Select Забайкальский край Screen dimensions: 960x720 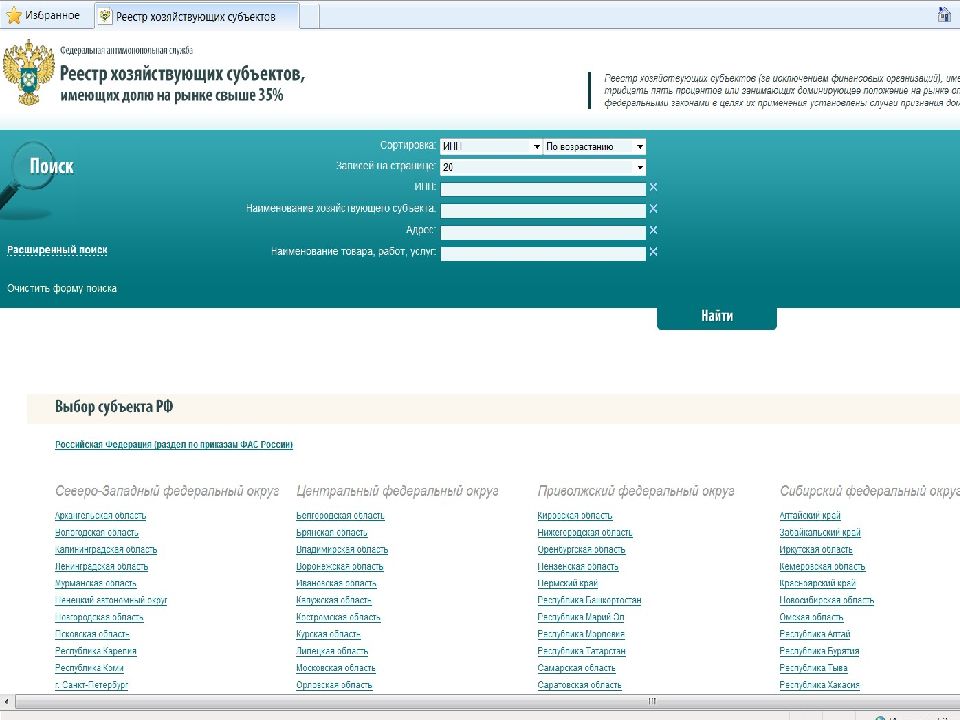click(820, 533)
